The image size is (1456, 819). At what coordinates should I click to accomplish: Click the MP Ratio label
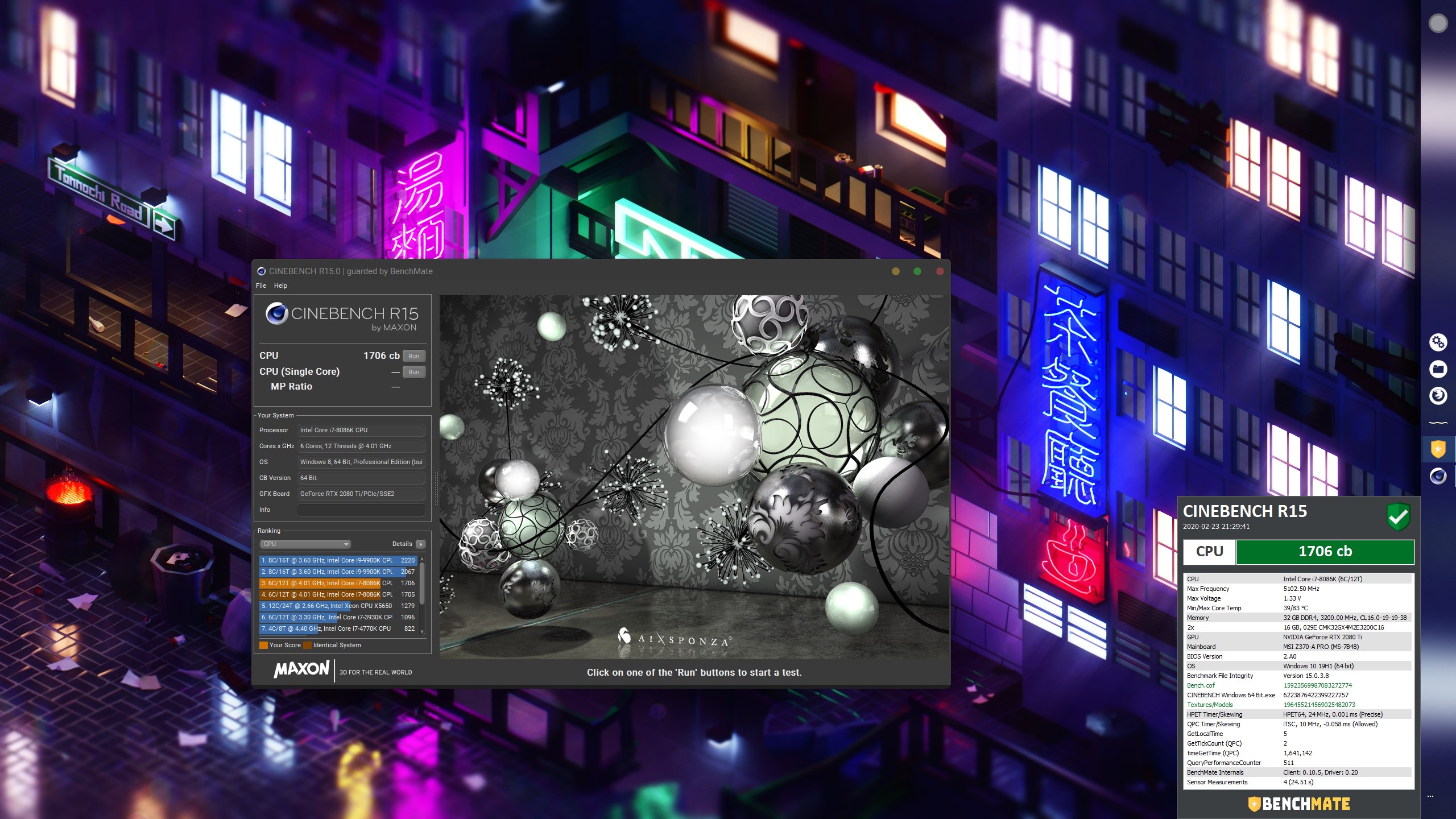[291, 386]
